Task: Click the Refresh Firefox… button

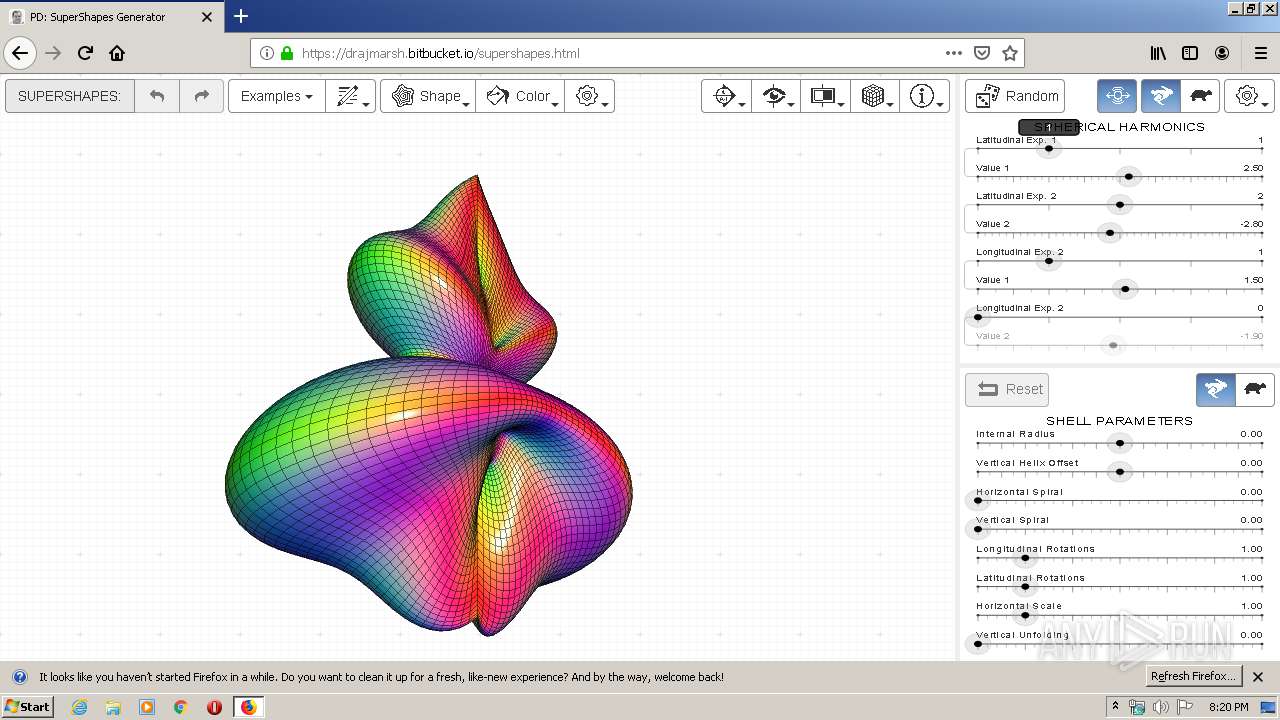Action: click(1193, 676)
